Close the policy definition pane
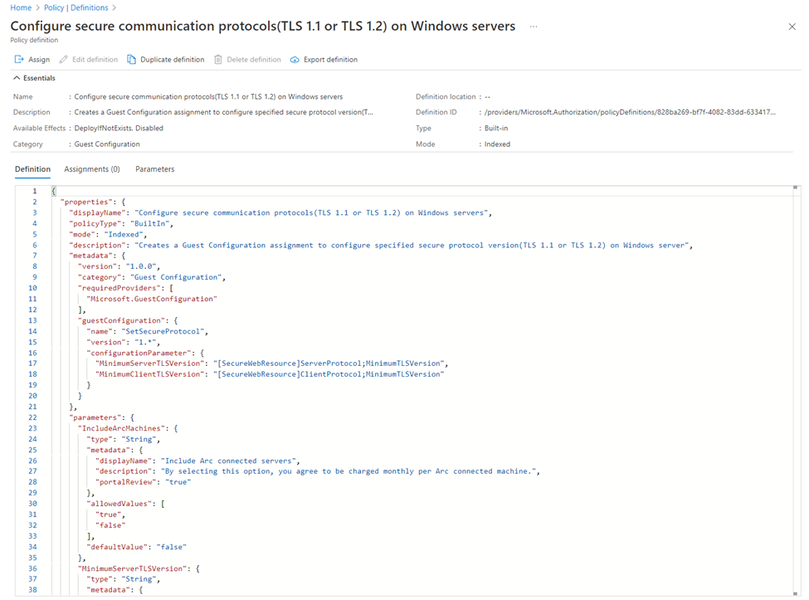The height and width of the screenshot is (600, 809). click(792, 26)
